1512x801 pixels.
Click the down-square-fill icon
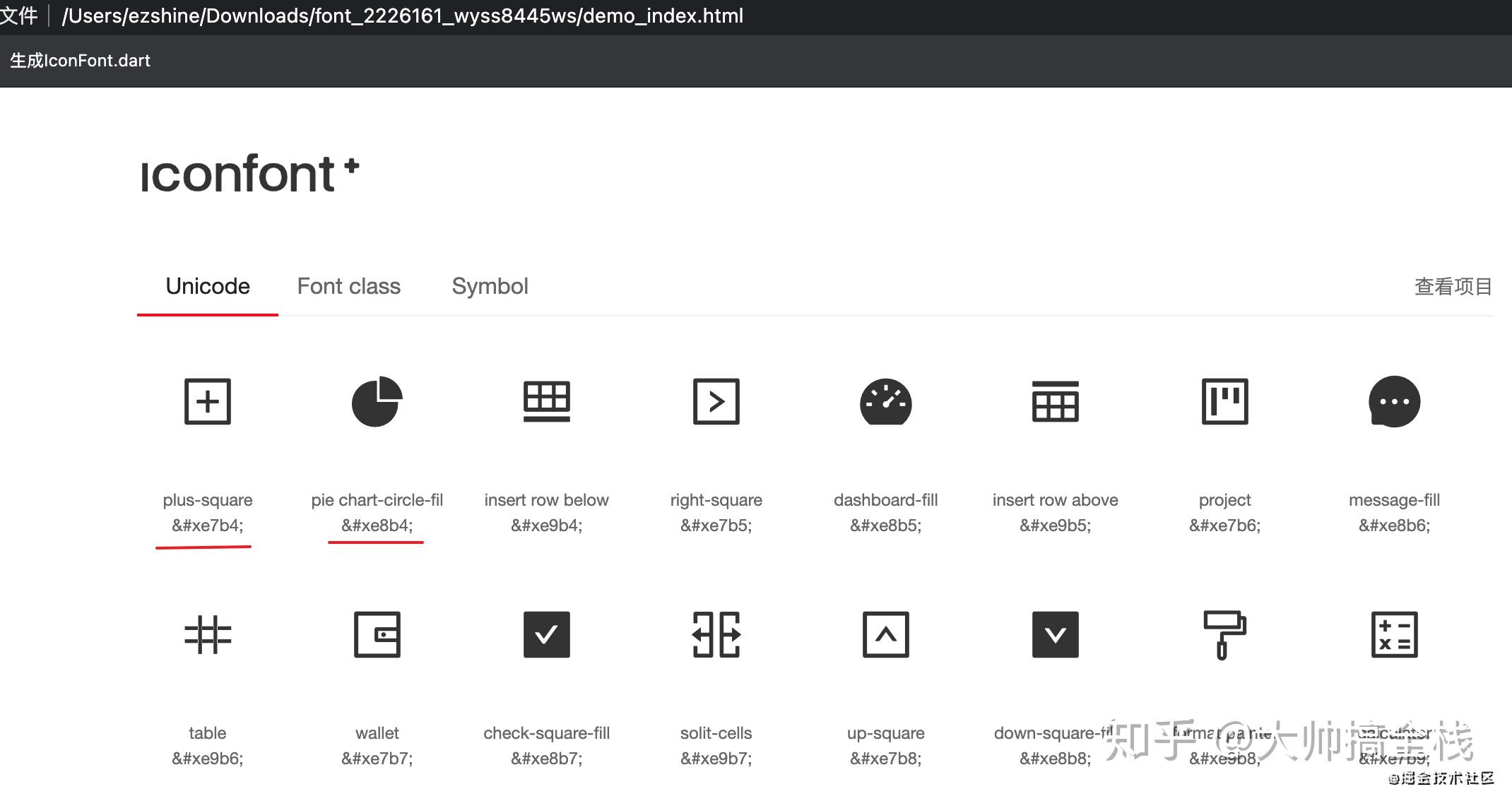pos(1055,634)
